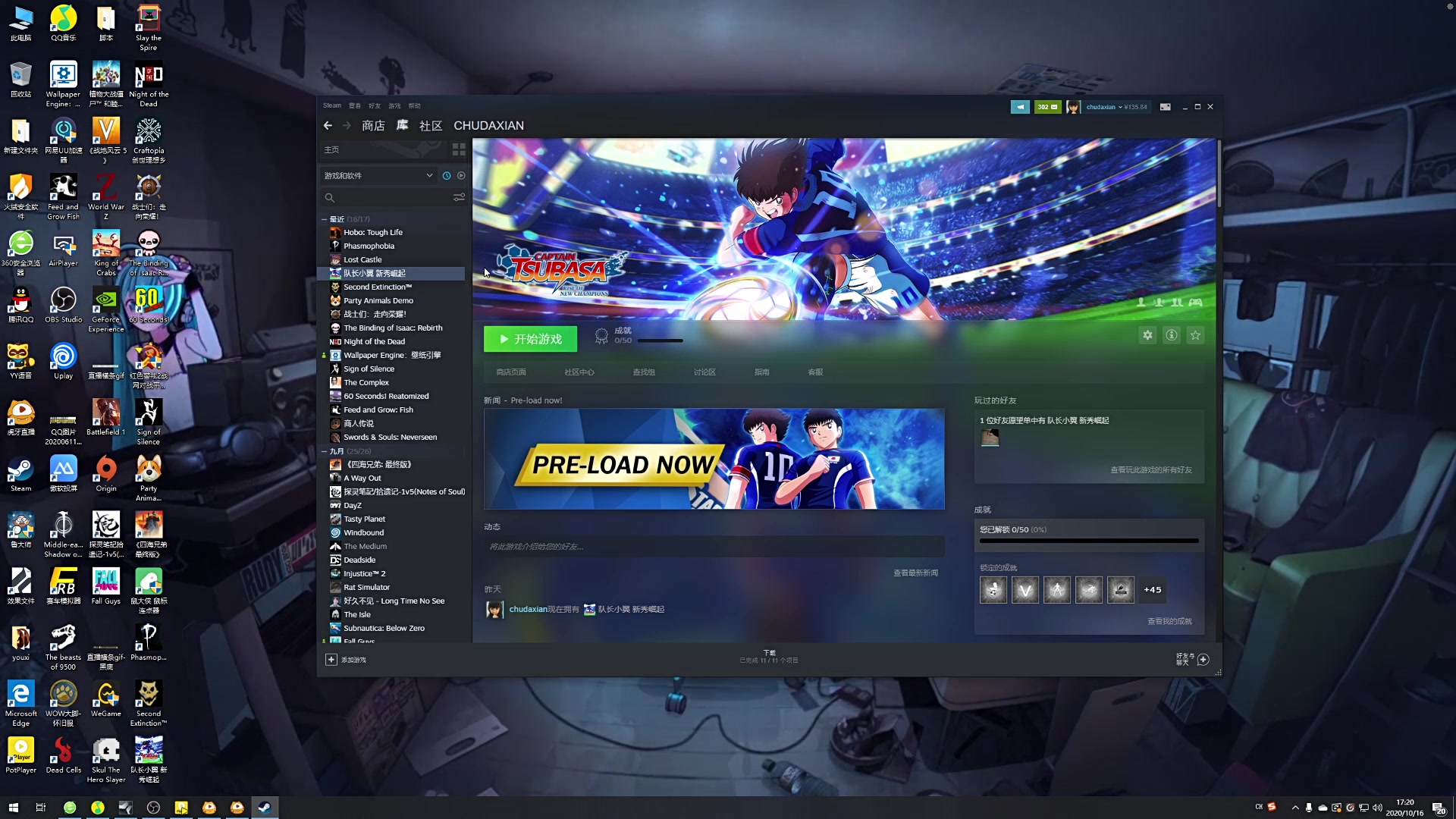
Task: Click the Steam announcements megaphone icon
Action: tap(1020, 107)
